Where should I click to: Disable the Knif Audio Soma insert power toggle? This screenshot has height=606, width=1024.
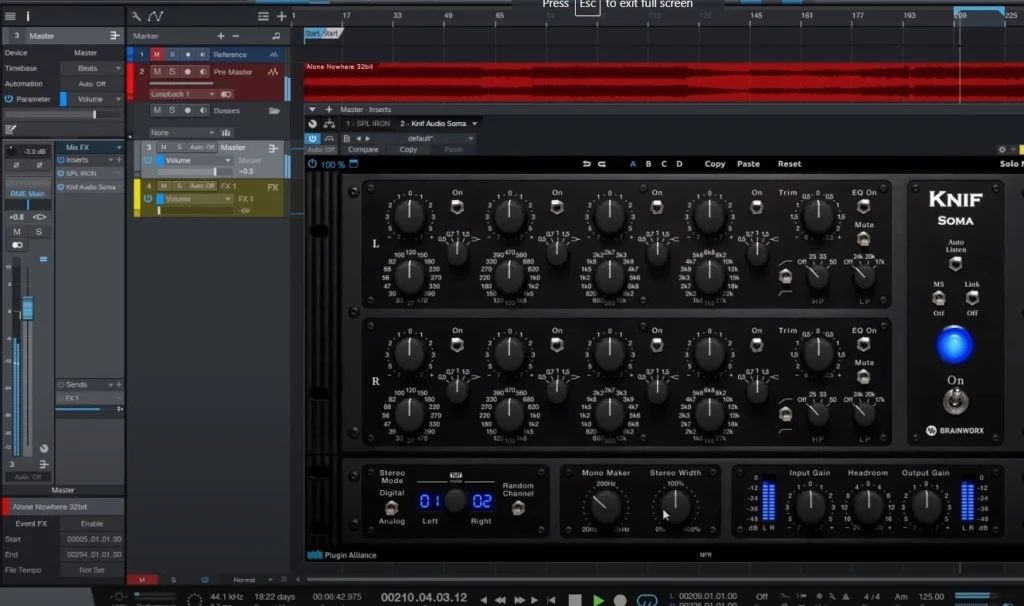[x=314, y=138]
